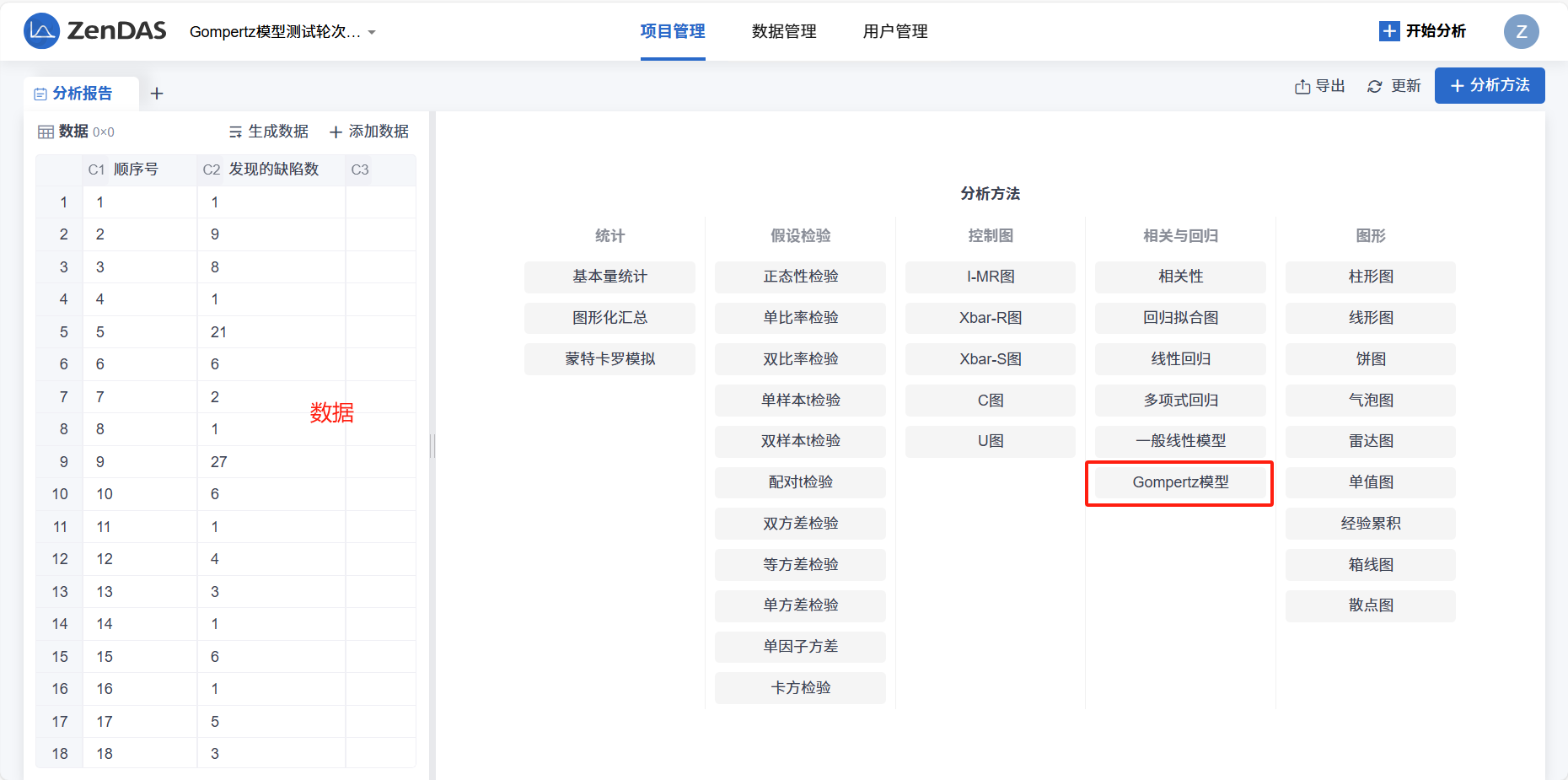Open the user avatar Z menu
Image resolution: width=1568 pixels, height=780 pixels.
click(x=1521, y=32)
